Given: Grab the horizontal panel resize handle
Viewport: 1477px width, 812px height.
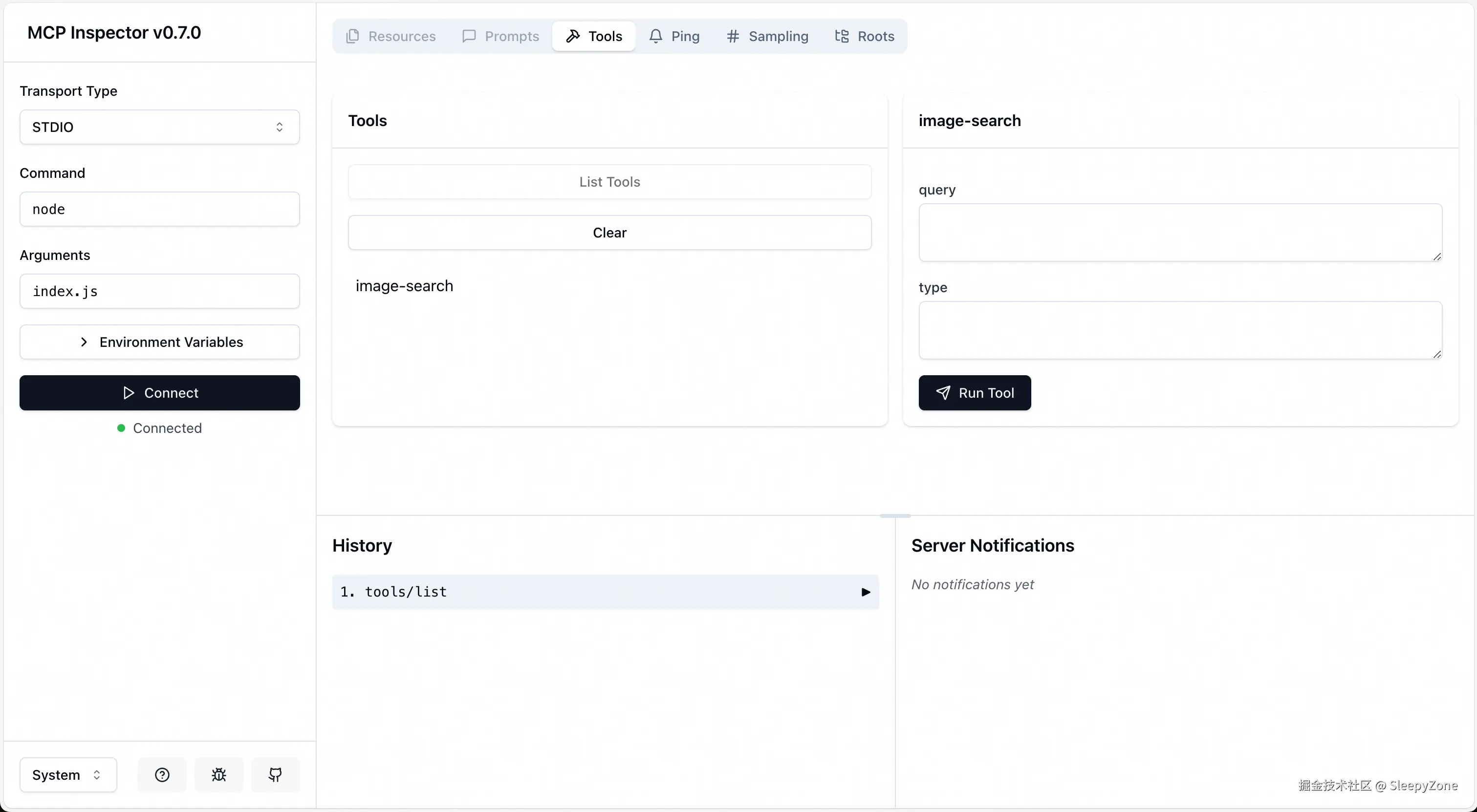Looking at the screenshot, I should coord(894,516).
